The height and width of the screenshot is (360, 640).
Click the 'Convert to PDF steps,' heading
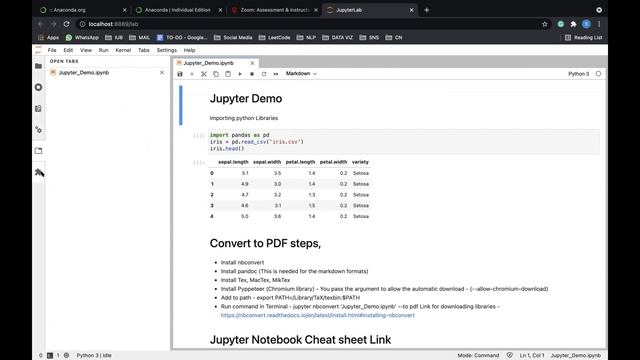click(x=265, y=243)
